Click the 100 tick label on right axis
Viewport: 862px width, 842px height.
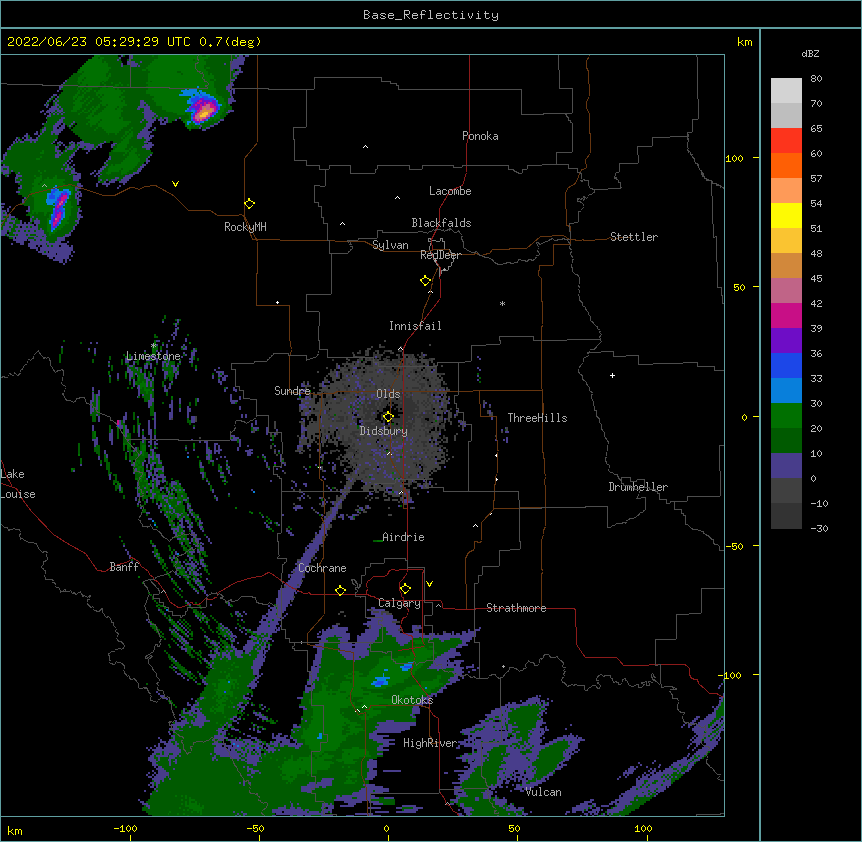[734, 158]
